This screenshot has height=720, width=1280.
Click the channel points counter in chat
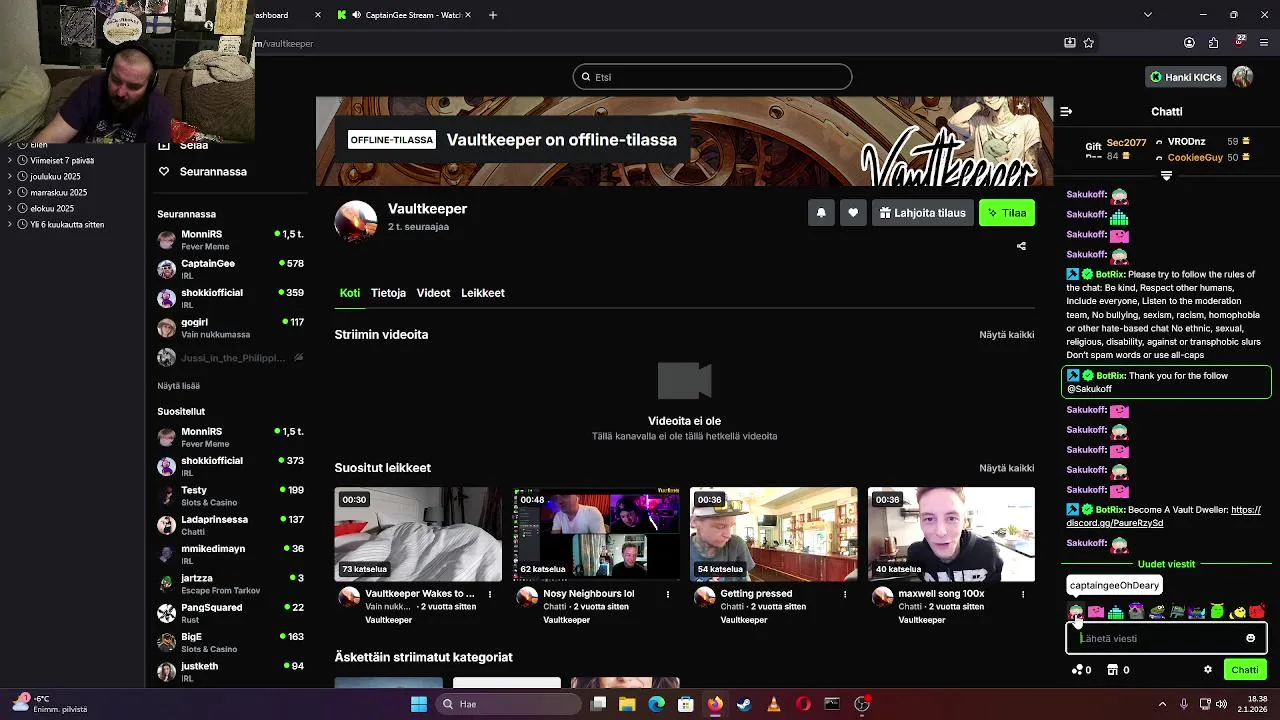pyautogui.click(x=1081, y=670)
